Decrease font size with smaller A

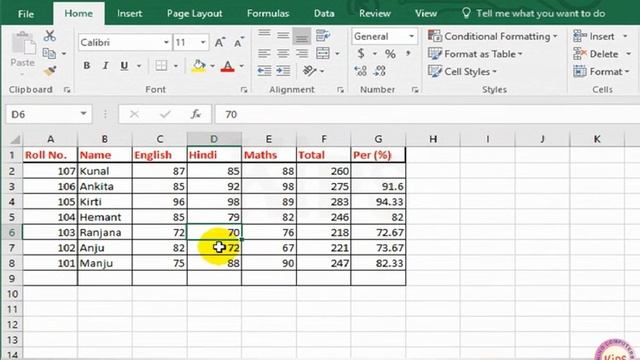(238, 42)
